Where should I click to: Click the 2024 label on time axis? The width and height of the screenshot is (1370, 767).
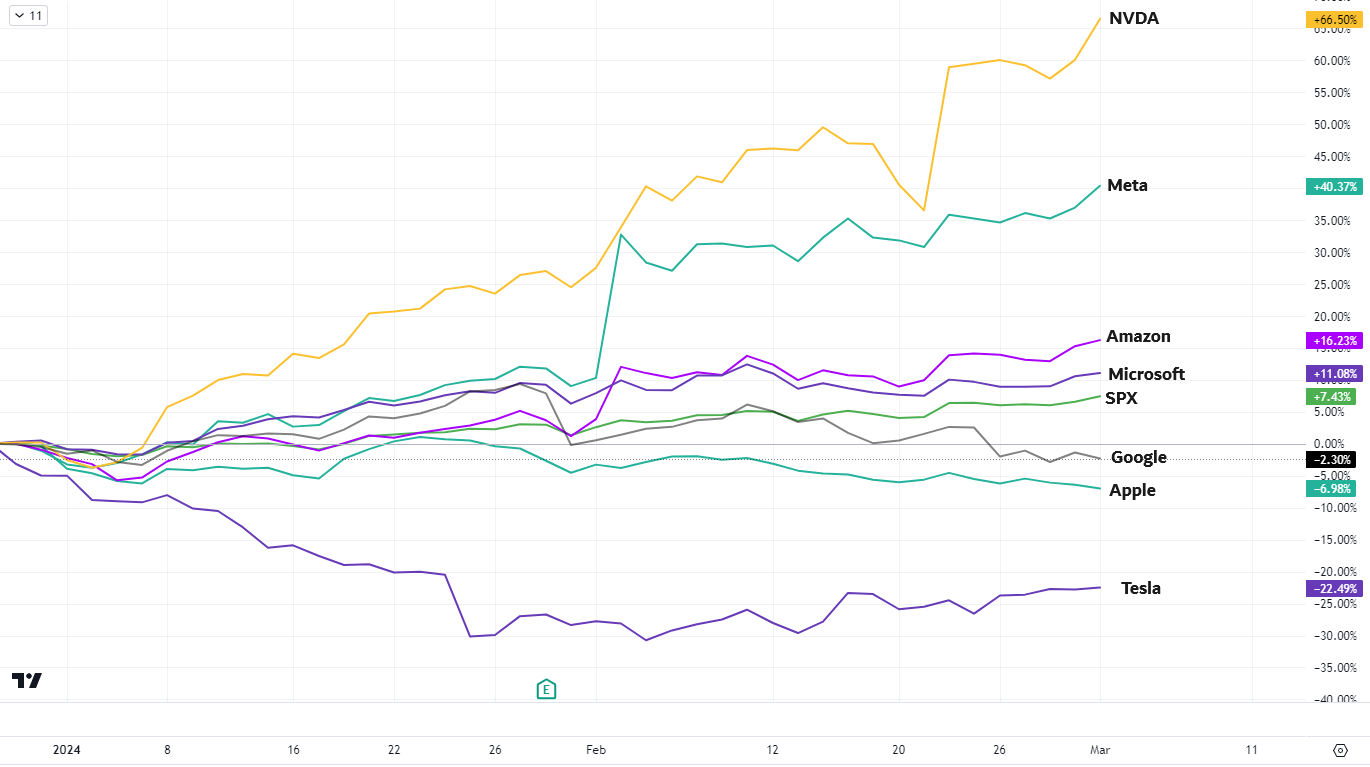point(66,750)
